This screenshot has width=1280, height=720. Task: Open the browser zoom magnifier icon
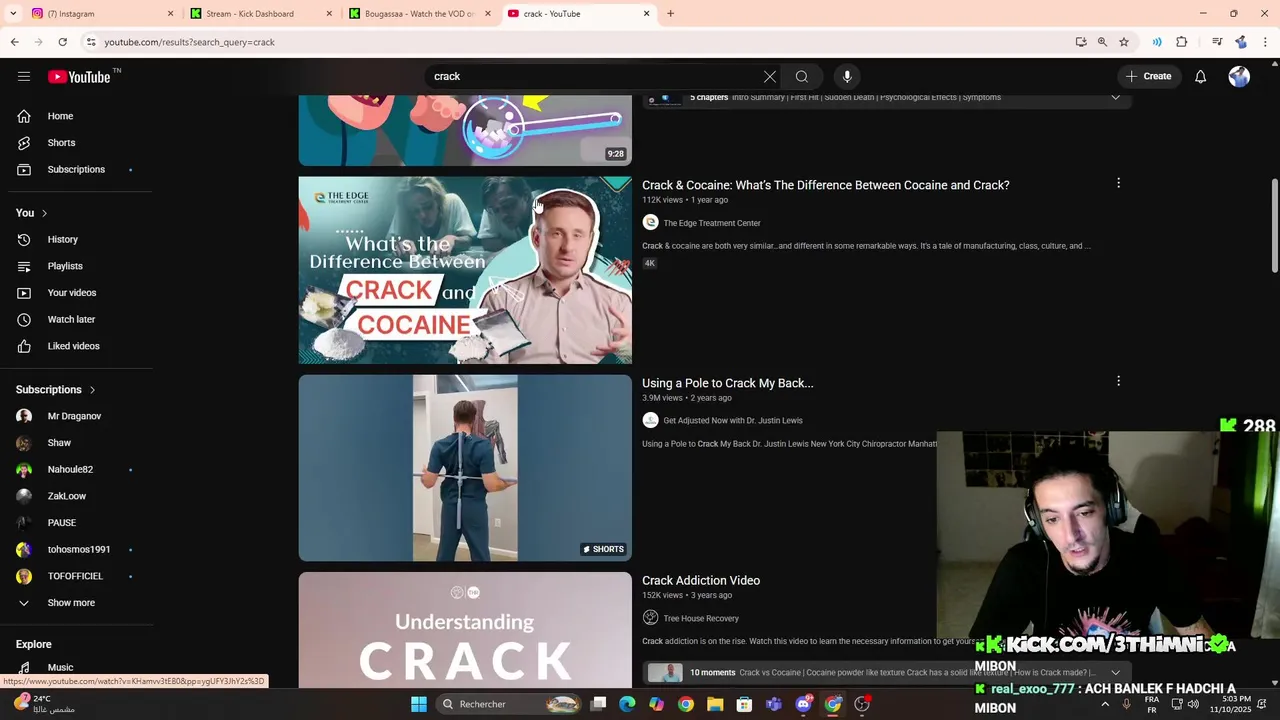[x=1102, y=42]
